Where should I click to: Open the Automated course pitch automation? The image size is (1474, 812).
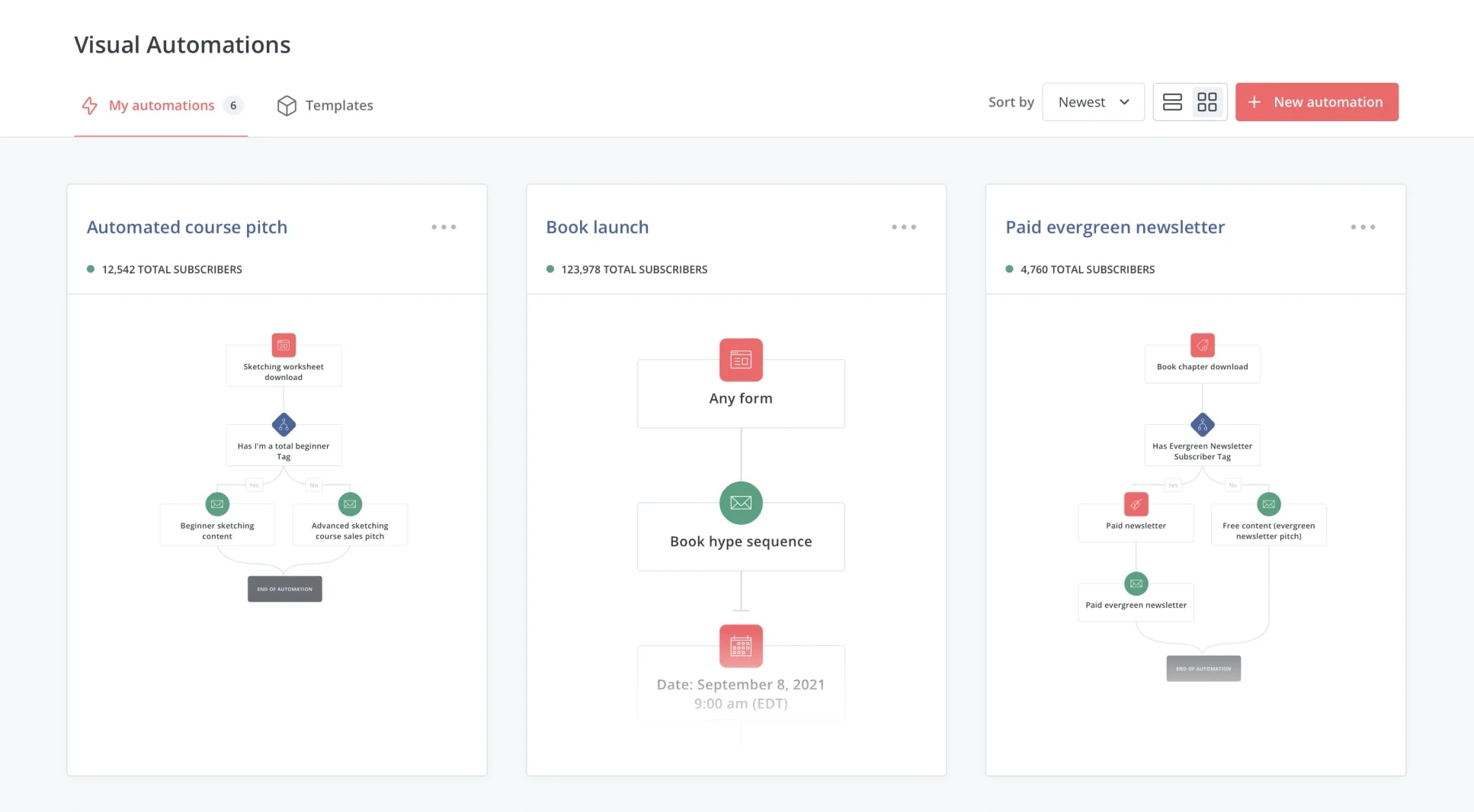click(187, 227)
